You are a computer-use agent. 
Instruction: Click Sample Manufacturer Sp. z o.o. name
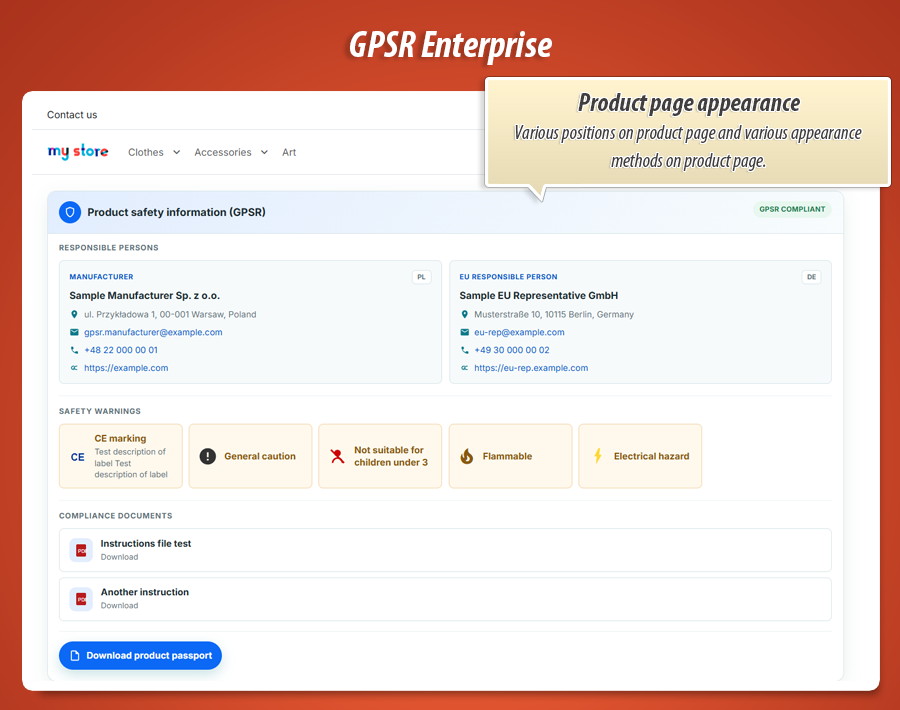point(145,296)
